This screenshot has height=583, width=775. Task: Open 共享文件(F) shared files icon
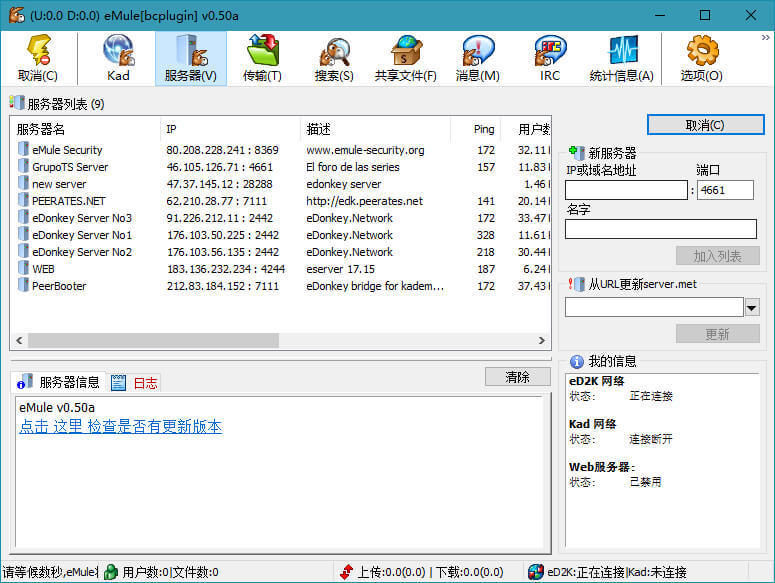tap(405, 58)
